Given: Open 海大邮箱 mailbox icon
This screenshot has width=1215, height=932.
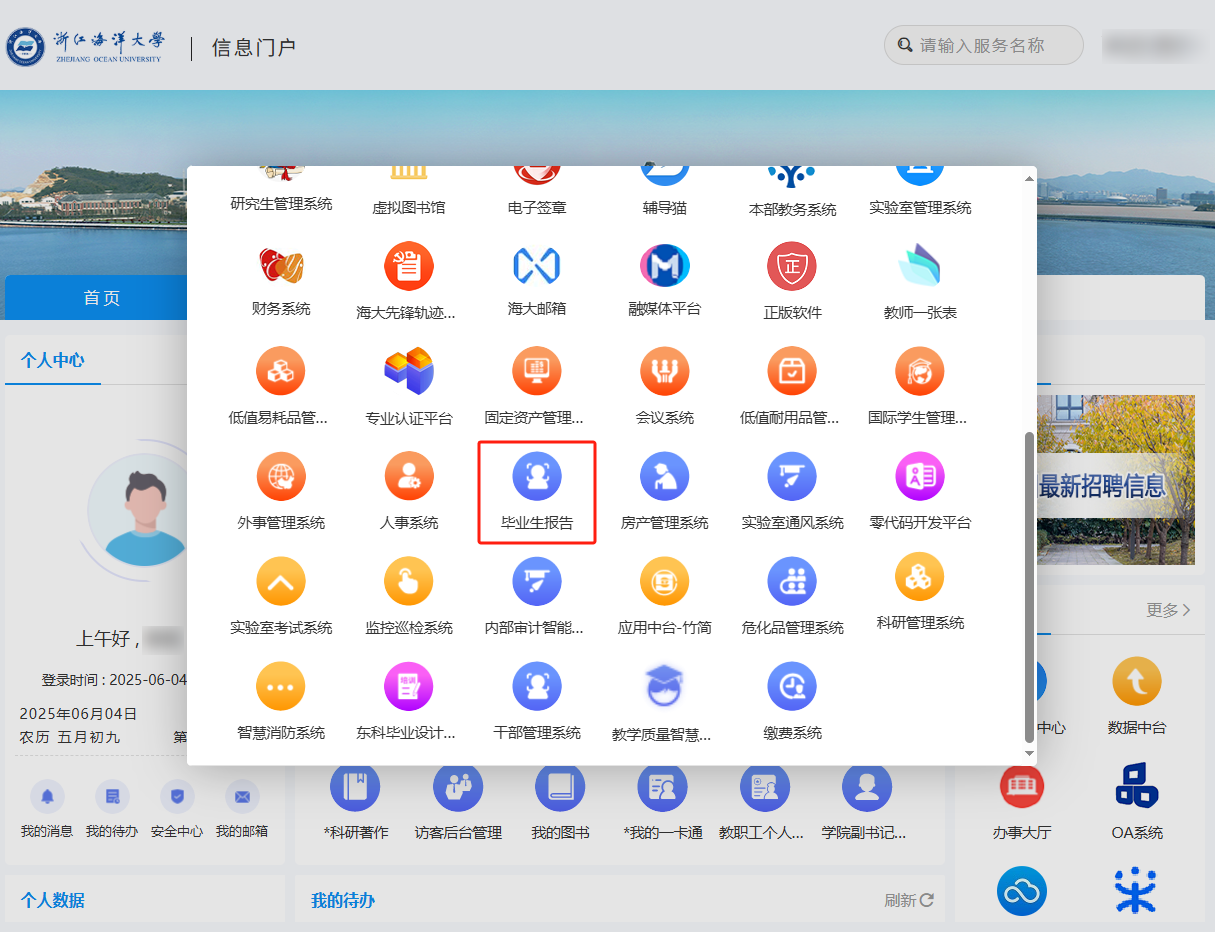Looking at the screenshot, I should click(x=537, y=267).
